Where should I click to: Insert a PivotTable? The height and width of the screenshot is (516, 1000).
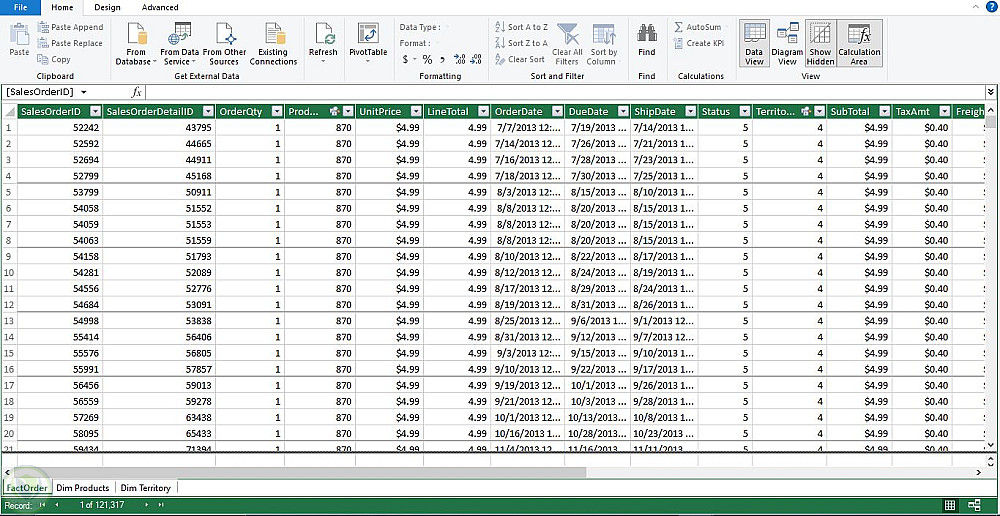pos(368,42)
